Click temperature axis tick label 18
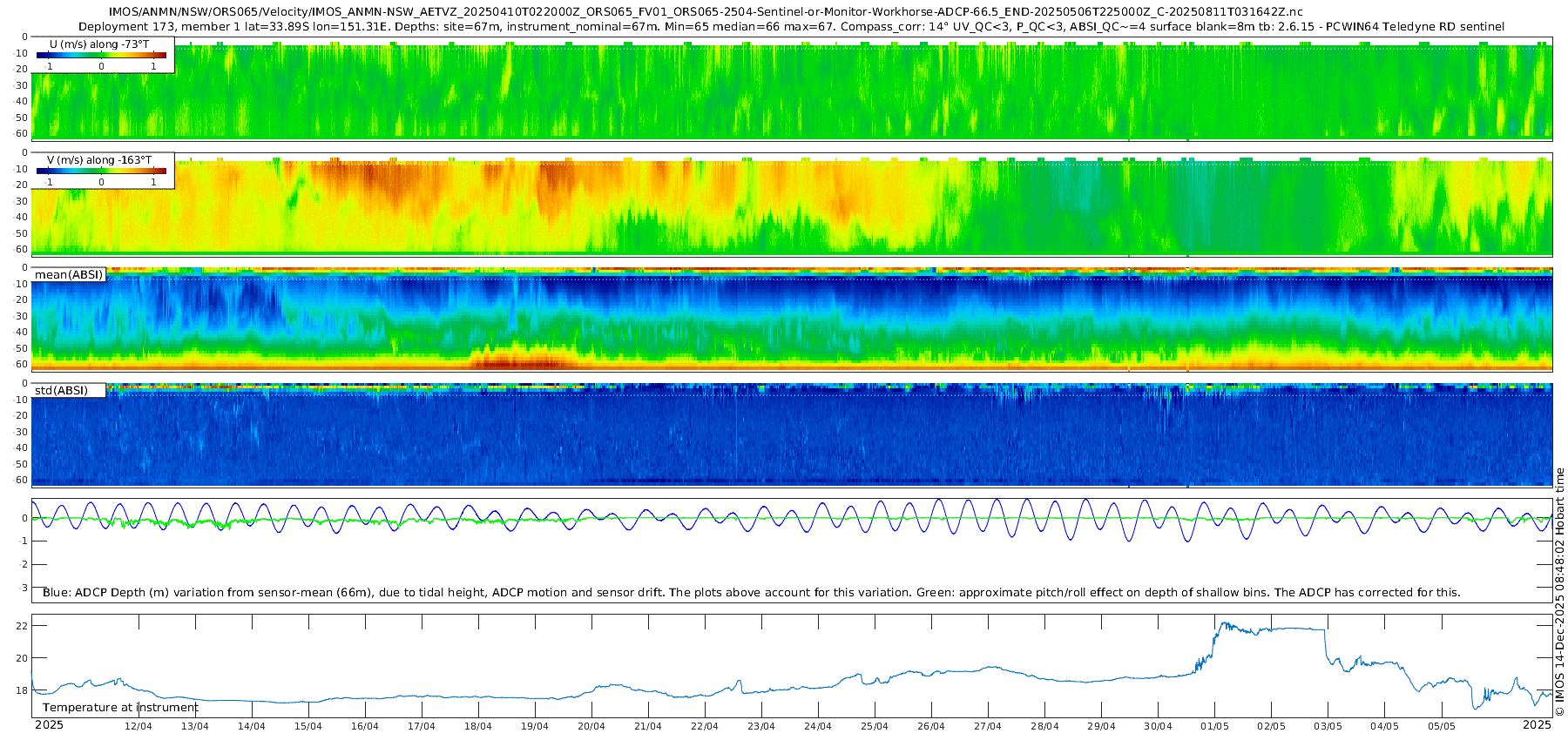The width and height of the screenshot is (1568, 740). 22,691
